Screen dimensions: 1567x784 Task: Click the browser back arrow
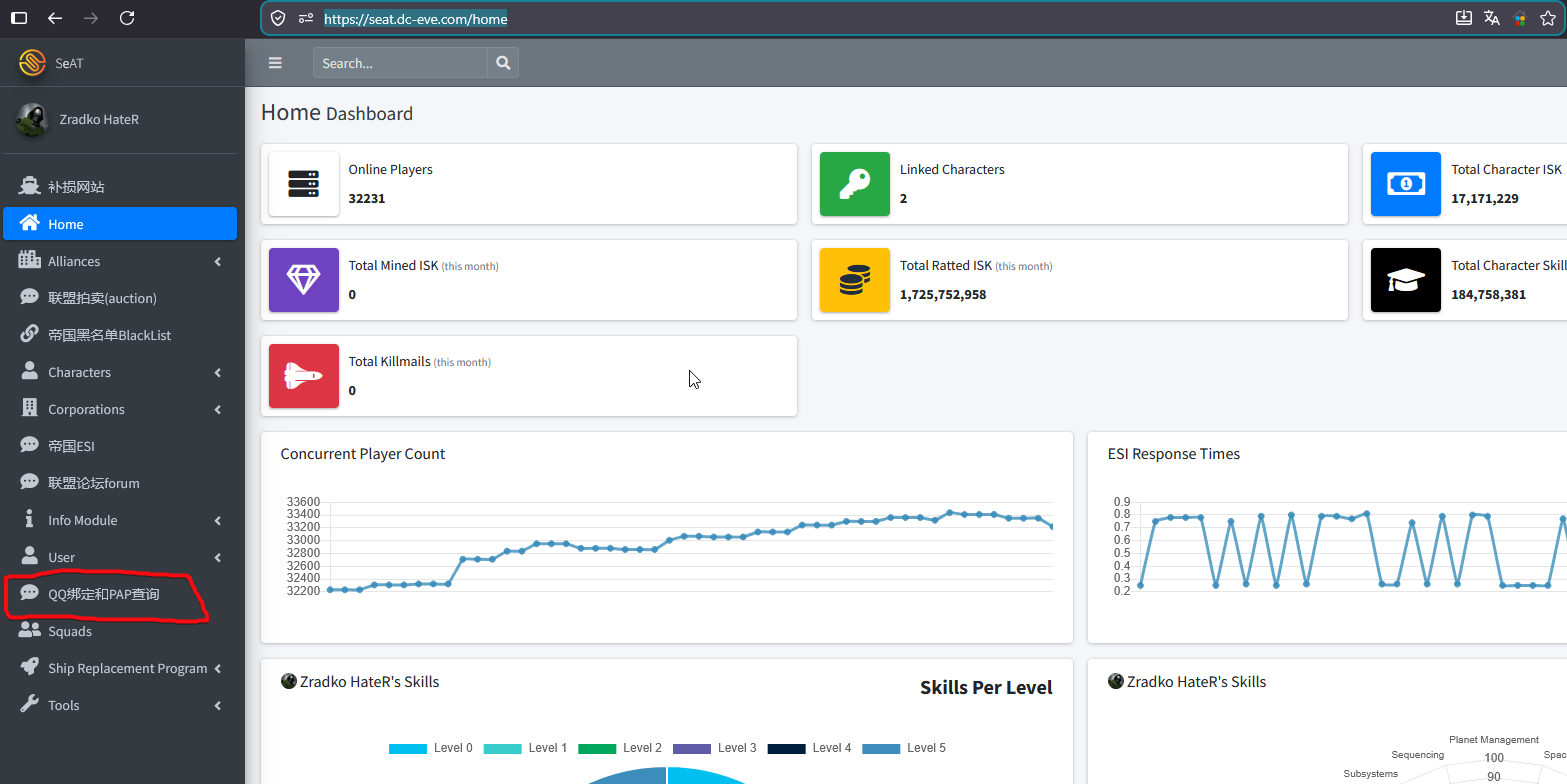click(x=55, y=18)
